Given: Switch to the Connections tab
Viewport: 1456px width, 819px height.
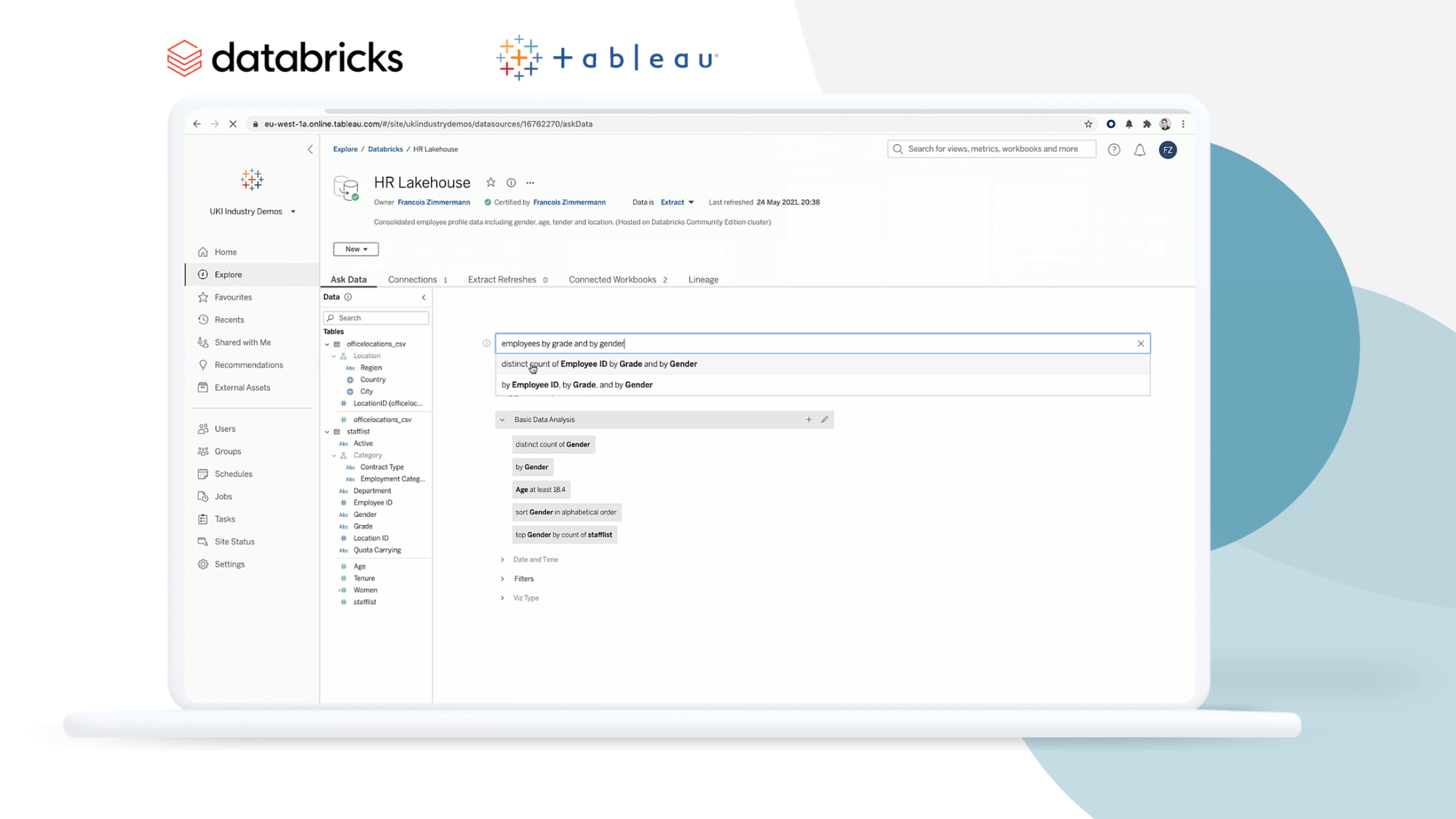Looking at the screenshot, I should 413,280.
